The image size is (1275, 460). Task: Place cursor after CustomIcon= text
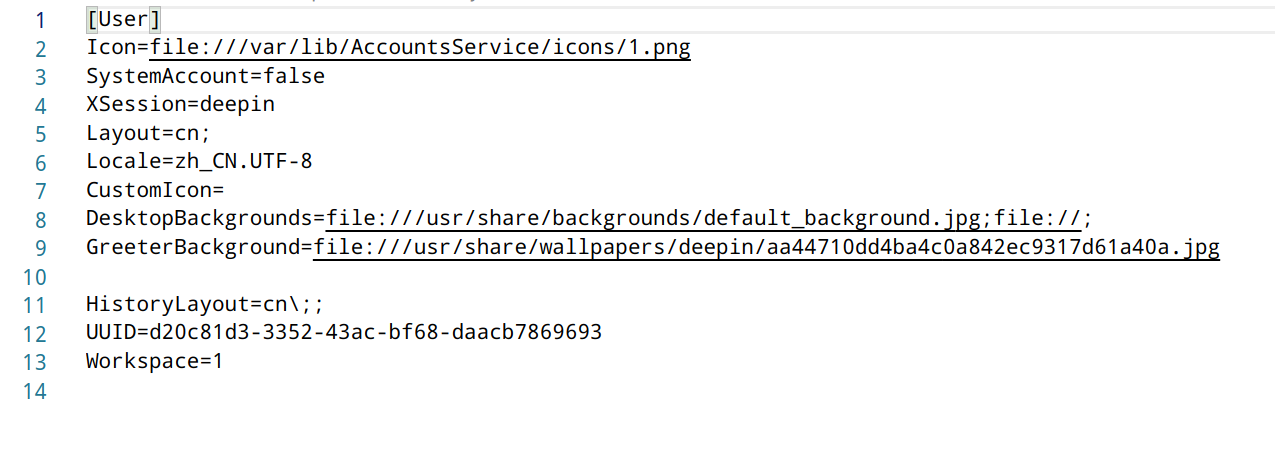[226, 190]
